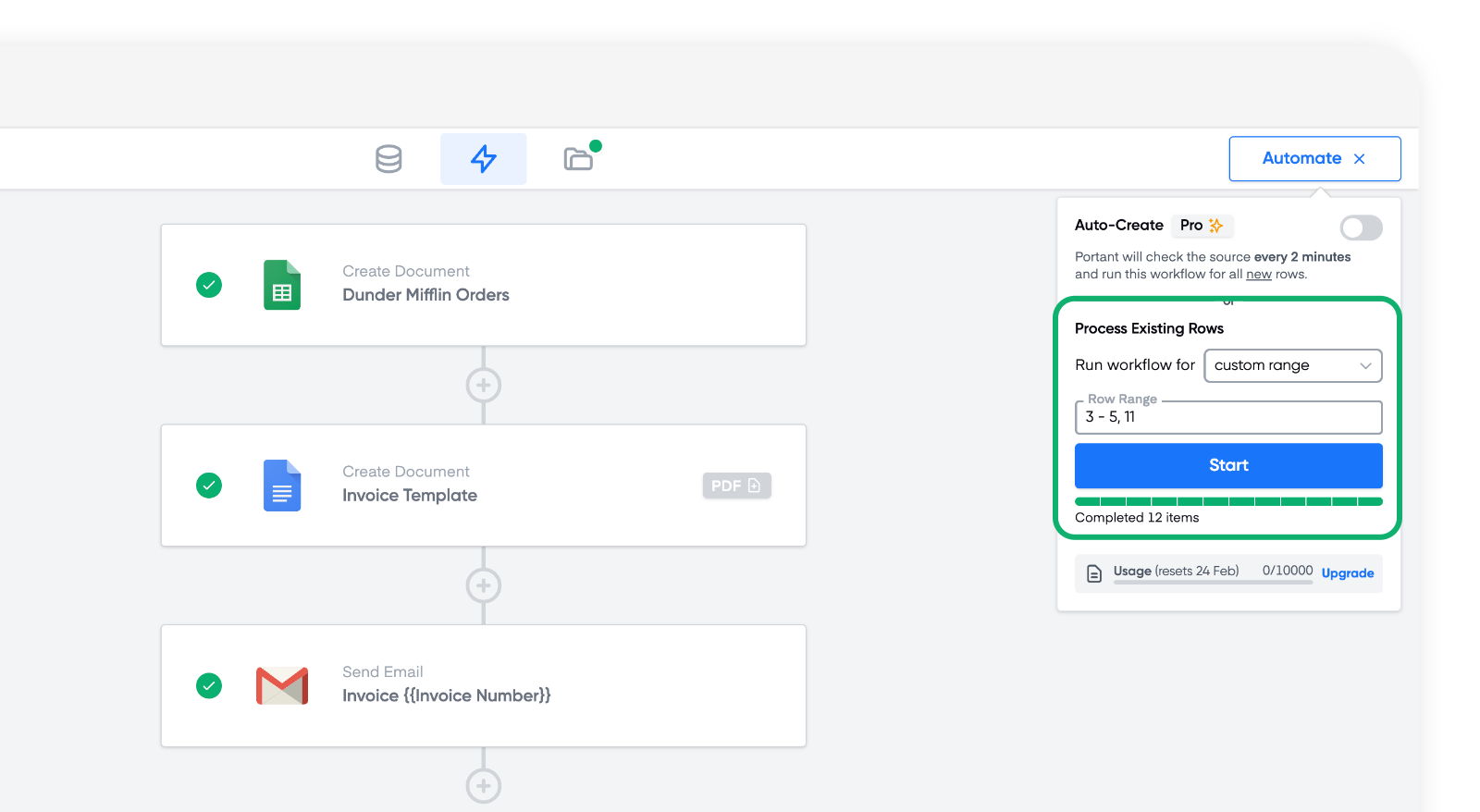
Task: Click the Upgrade link
Action: click(x=1347, y=573)
